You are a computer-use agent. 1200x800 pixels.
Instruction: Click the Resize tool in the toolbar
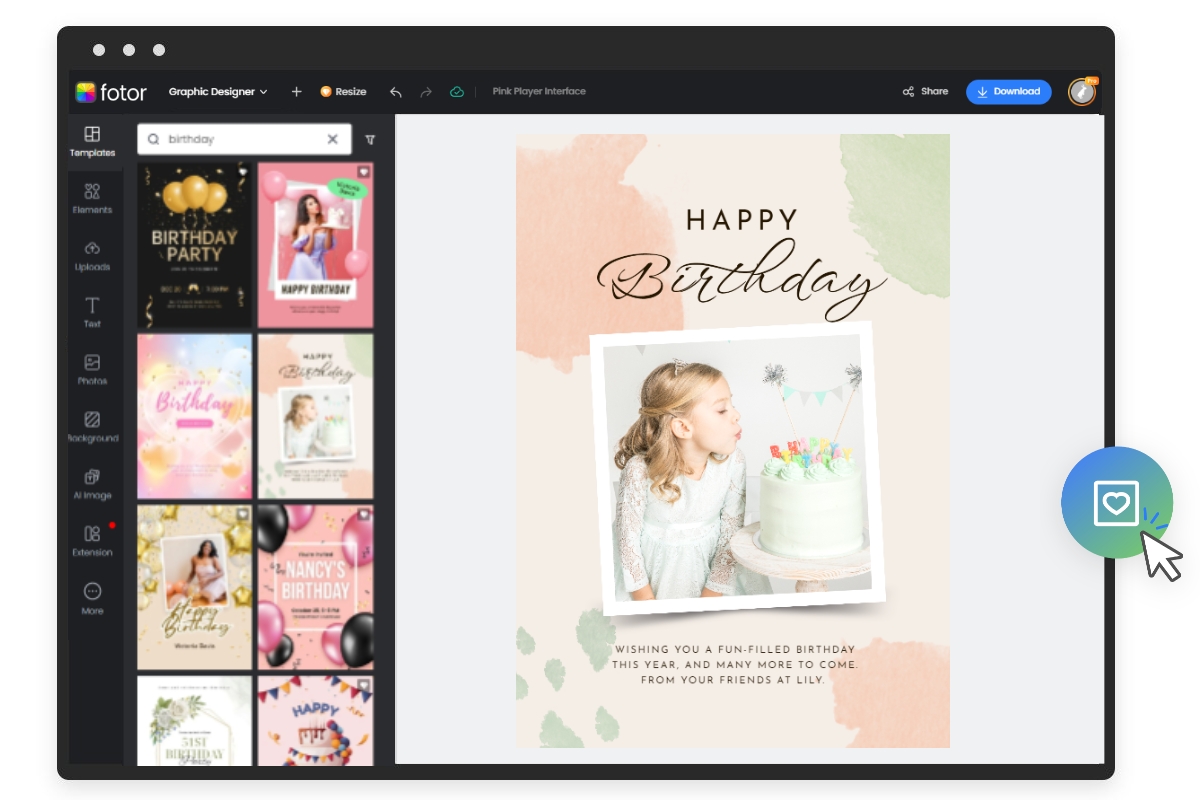(343, 91)
